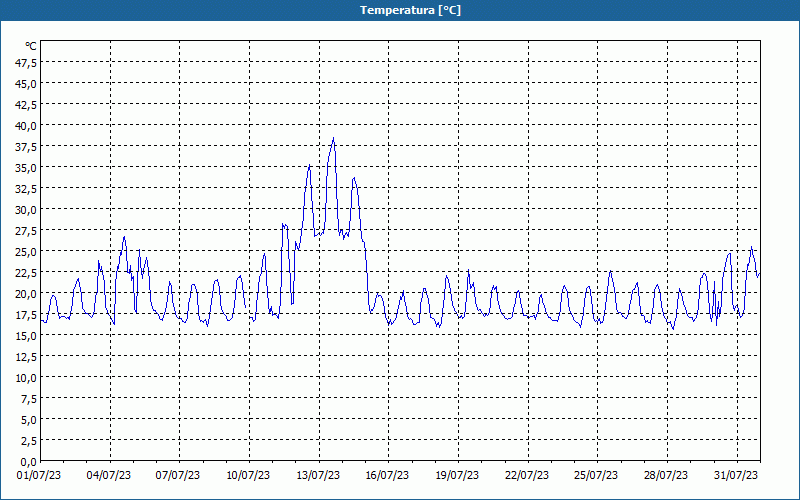
Task: Click the 15,0 y-axis label
Action: coord(27,336)
